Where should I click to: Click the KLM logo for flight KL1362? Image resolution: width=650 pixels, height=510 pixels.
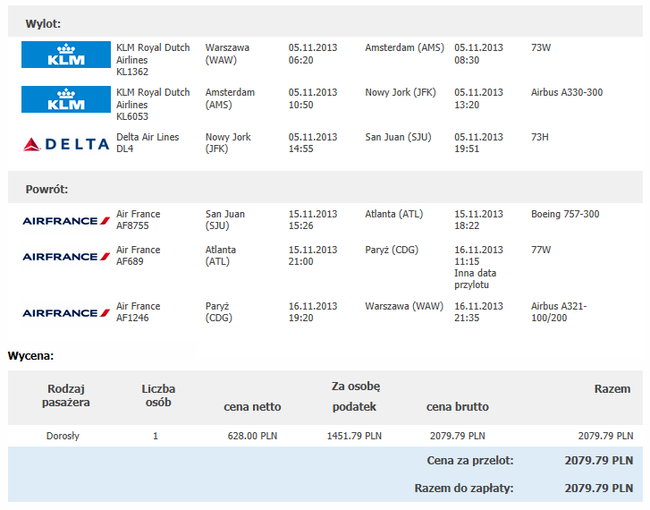(66, 54)
